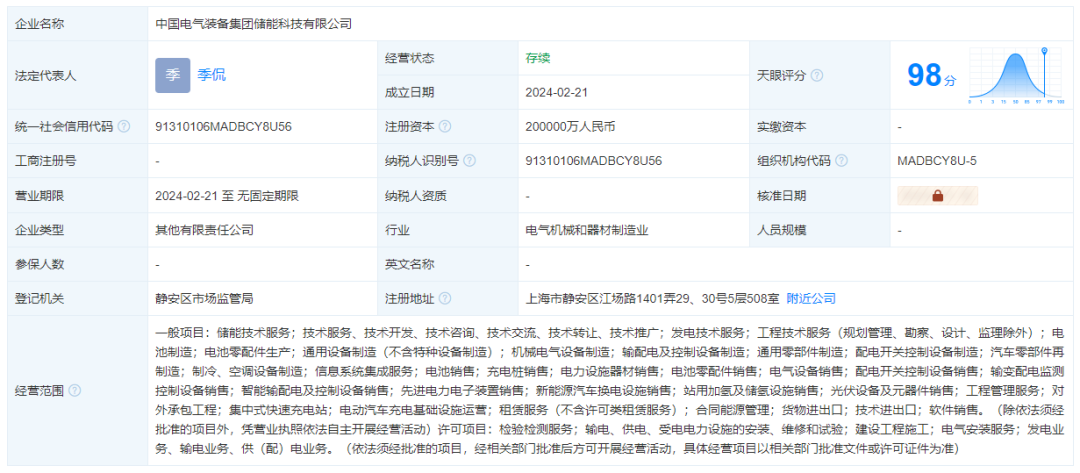Select the 纳税人识别号 value 91310106MADBCY8U56
The width and height of the screenshot is (1080, 473).
594,161
